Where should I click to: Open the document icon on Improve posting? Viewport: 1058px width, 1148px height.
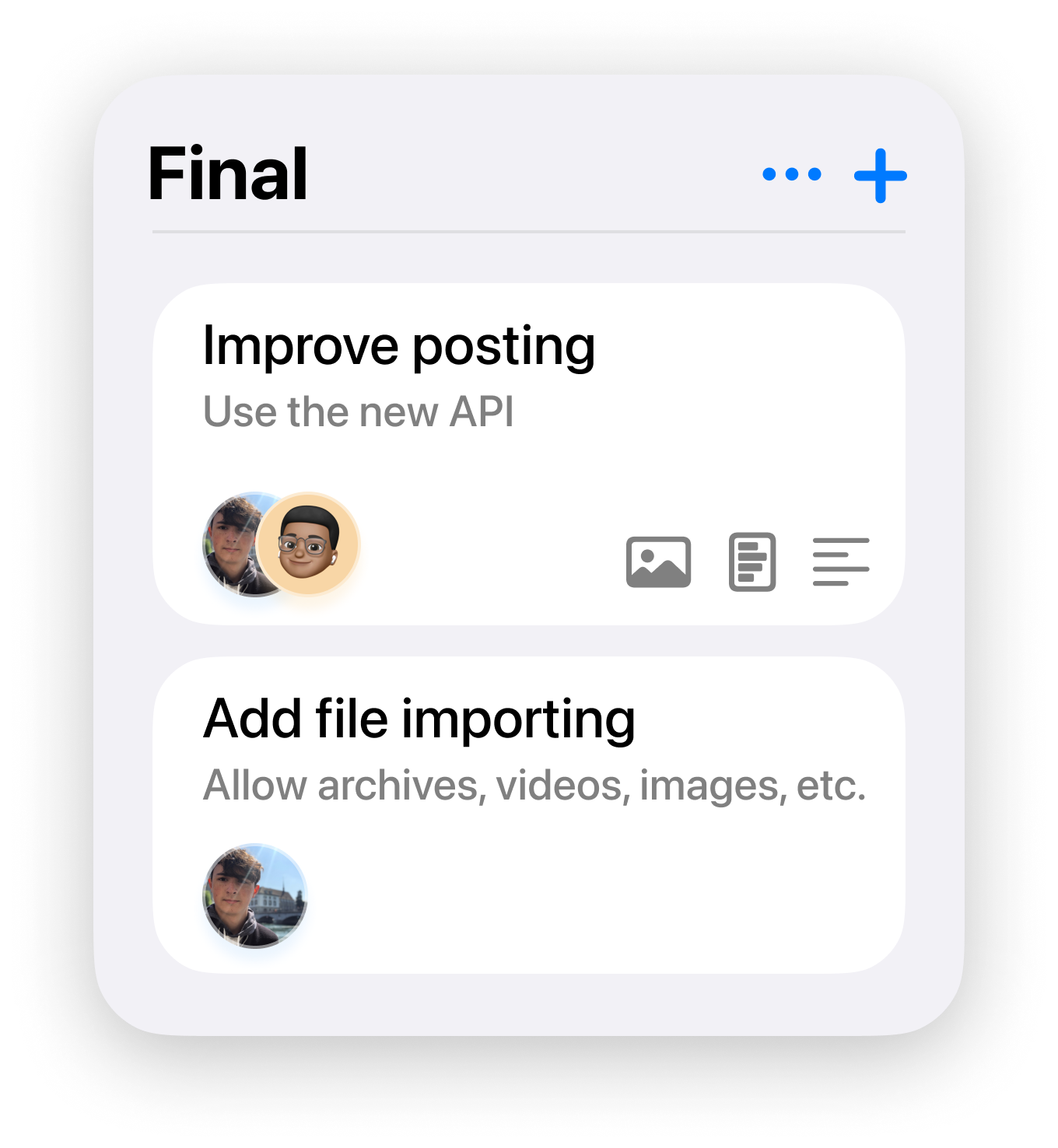[x=752, y=562]
